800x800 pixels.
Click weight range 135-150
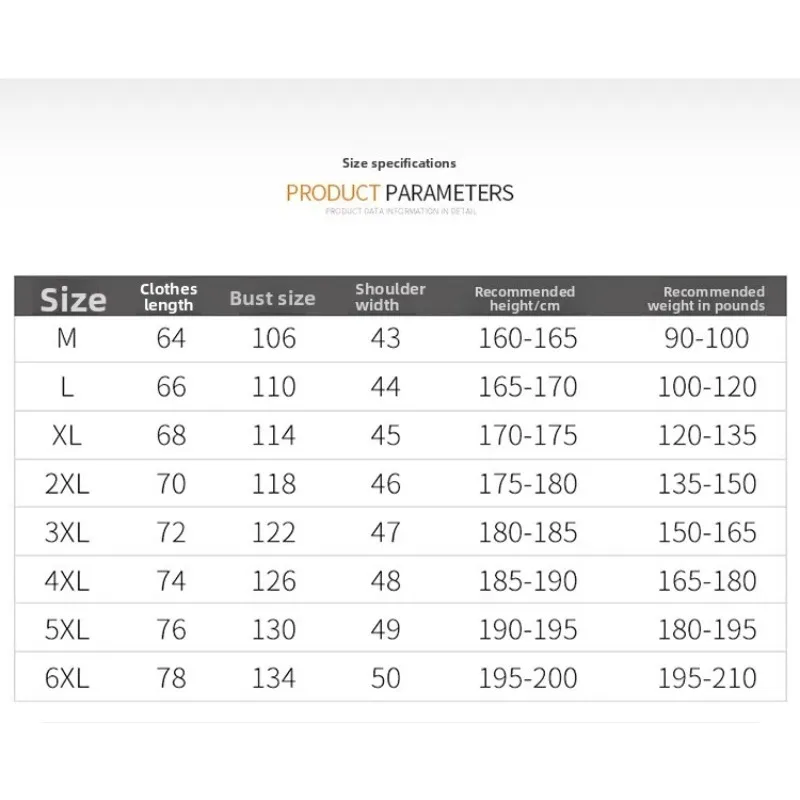click(x=707, y=484)
